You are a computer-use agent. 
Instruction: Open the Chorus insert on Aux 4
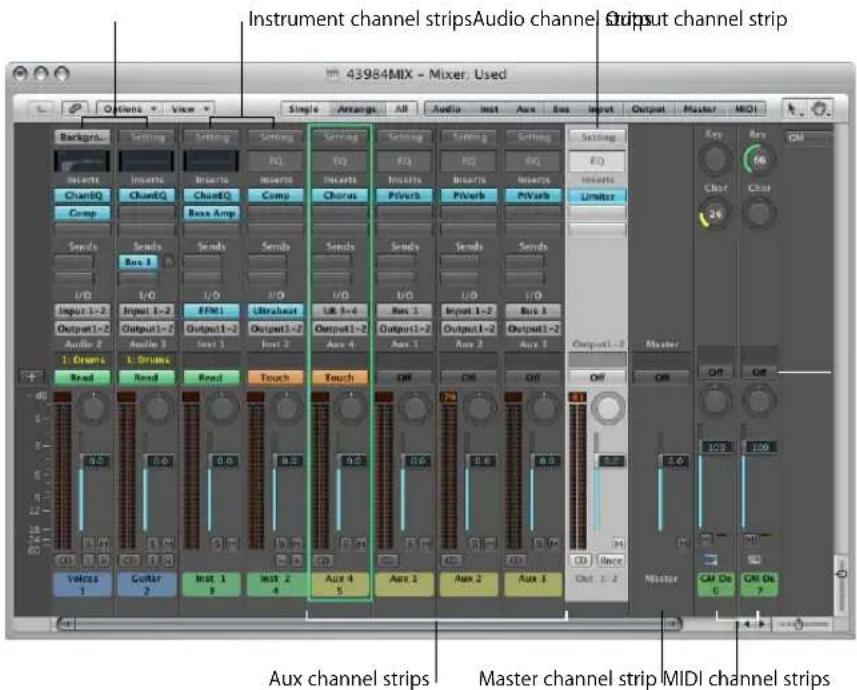(340, 195)
